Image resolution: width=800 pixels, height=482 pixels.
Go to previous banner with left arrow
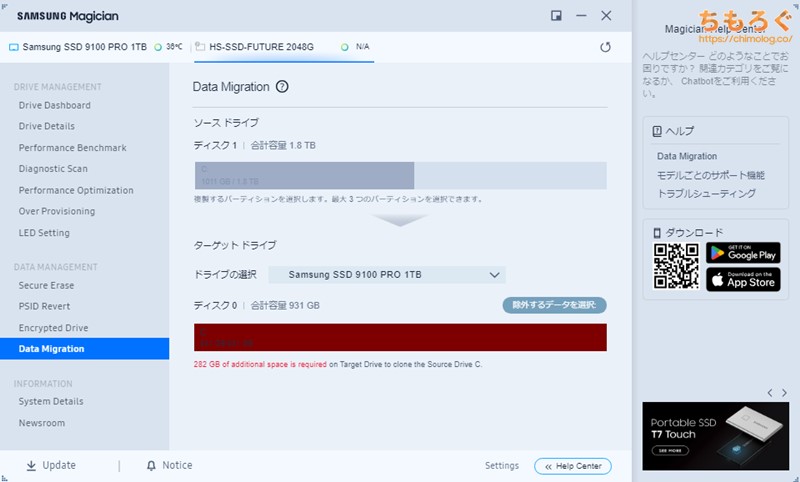click(x=769, y=393)
